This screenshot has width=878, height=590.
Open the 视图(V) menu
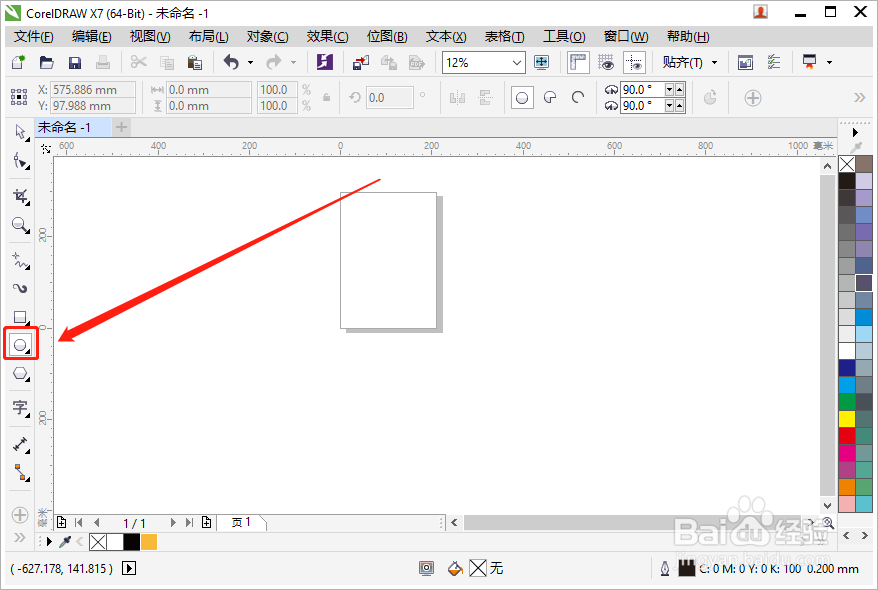(150, 36)
